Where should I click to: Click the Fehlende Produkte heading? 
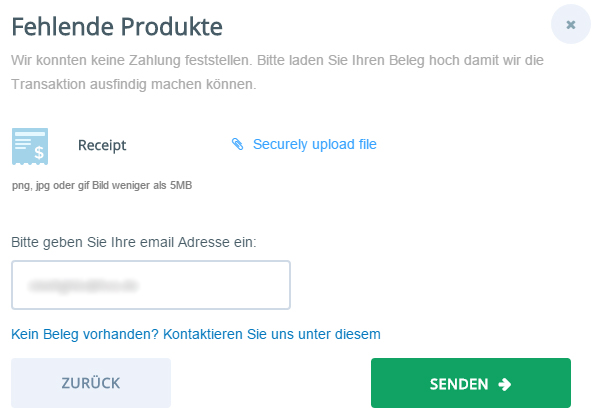point(117,27)
